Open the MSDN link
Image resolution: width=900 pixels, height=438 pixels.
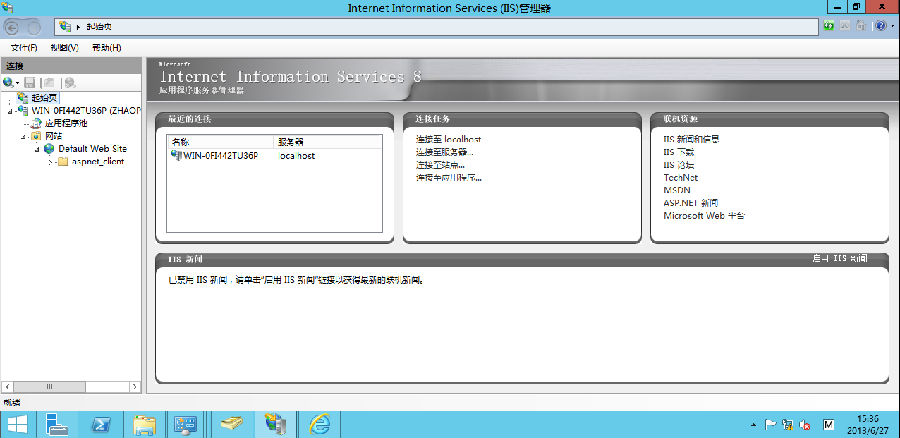[677, 190]
